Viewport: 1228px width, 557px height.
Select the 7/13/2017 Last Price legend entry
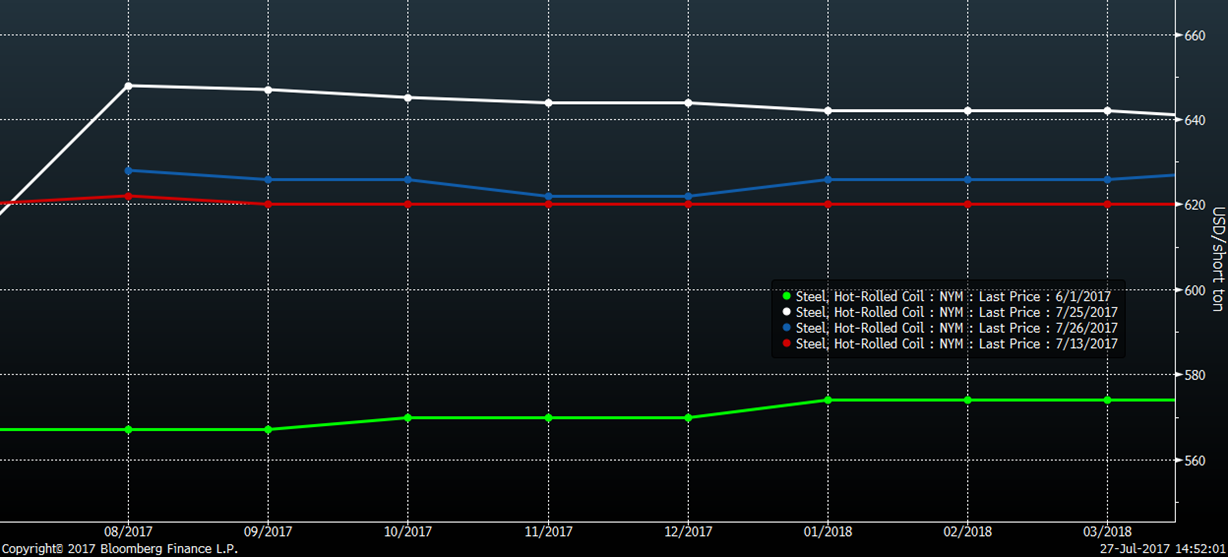click(x=956, y=344)
